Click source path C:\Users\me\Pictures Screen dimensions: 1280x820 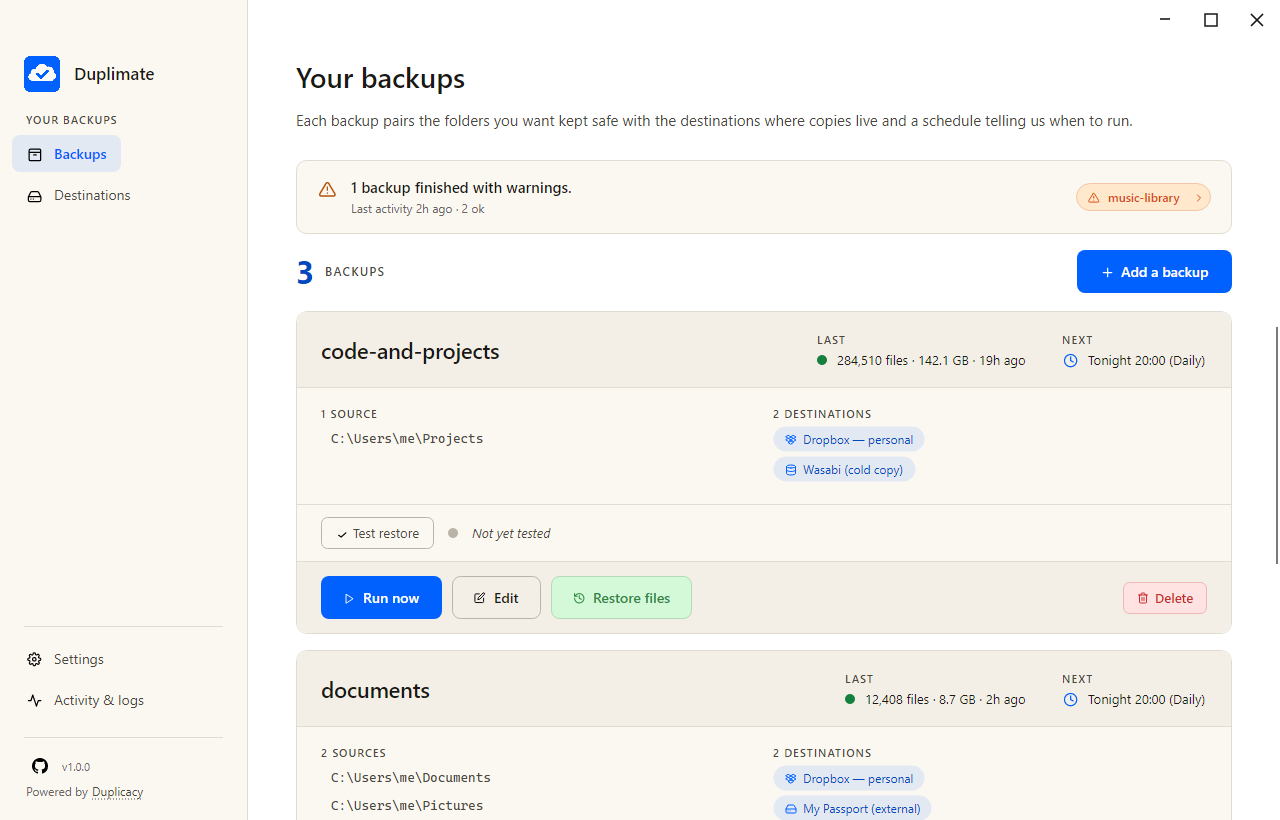(x=407, y=805)
